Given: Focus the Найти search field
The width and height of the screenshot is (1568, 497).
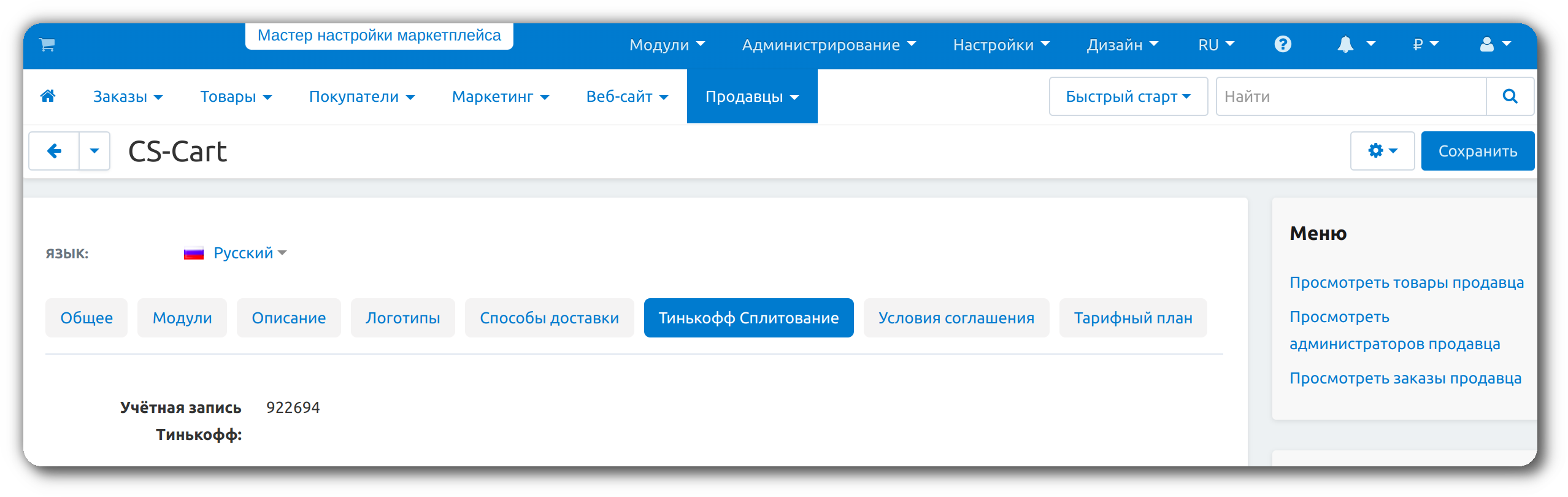Looking at the screenshot, I should [1351, 96].
